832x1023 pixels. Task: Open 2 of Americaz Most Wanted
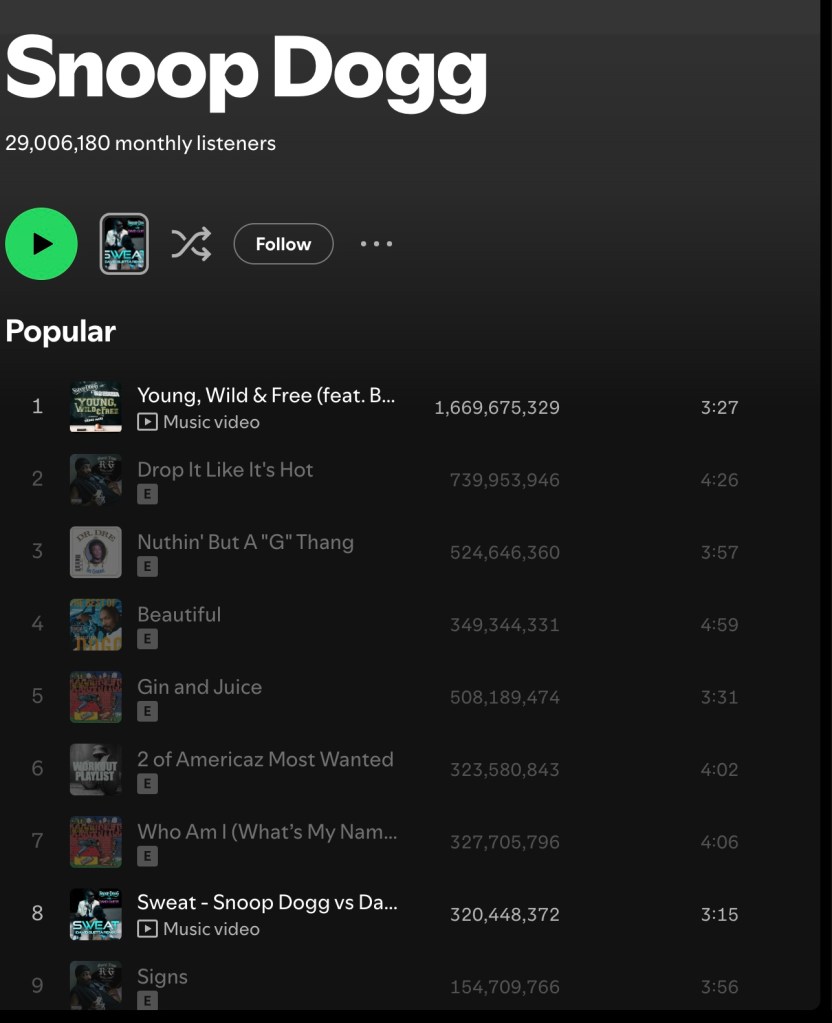click(x=265, y=760)
